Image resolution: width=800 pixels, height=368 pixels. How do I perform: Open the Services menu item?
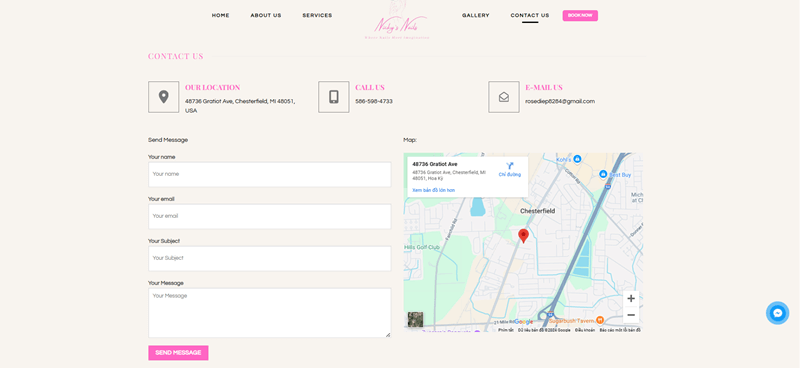pyautogui.click(x=317, y=15)
